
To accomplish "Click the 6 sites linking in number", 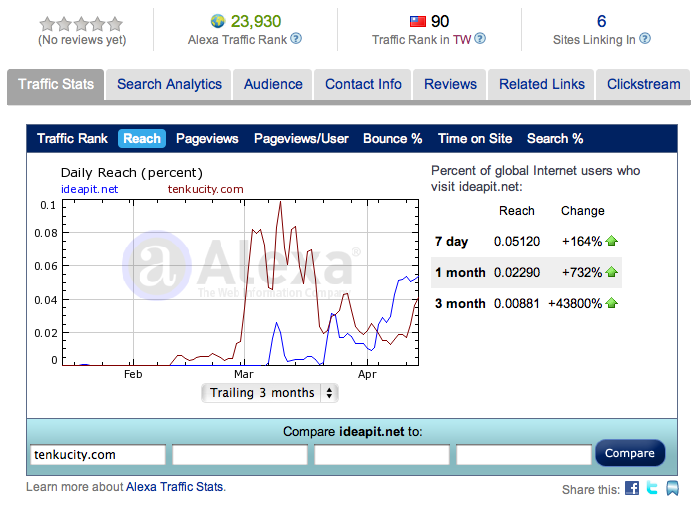I will coord(601,21).
